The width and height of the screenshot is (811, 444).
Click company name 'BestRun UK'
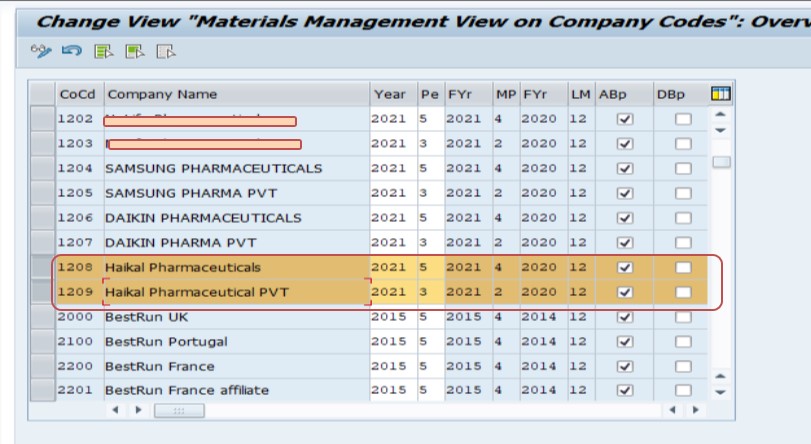point(146,317)
